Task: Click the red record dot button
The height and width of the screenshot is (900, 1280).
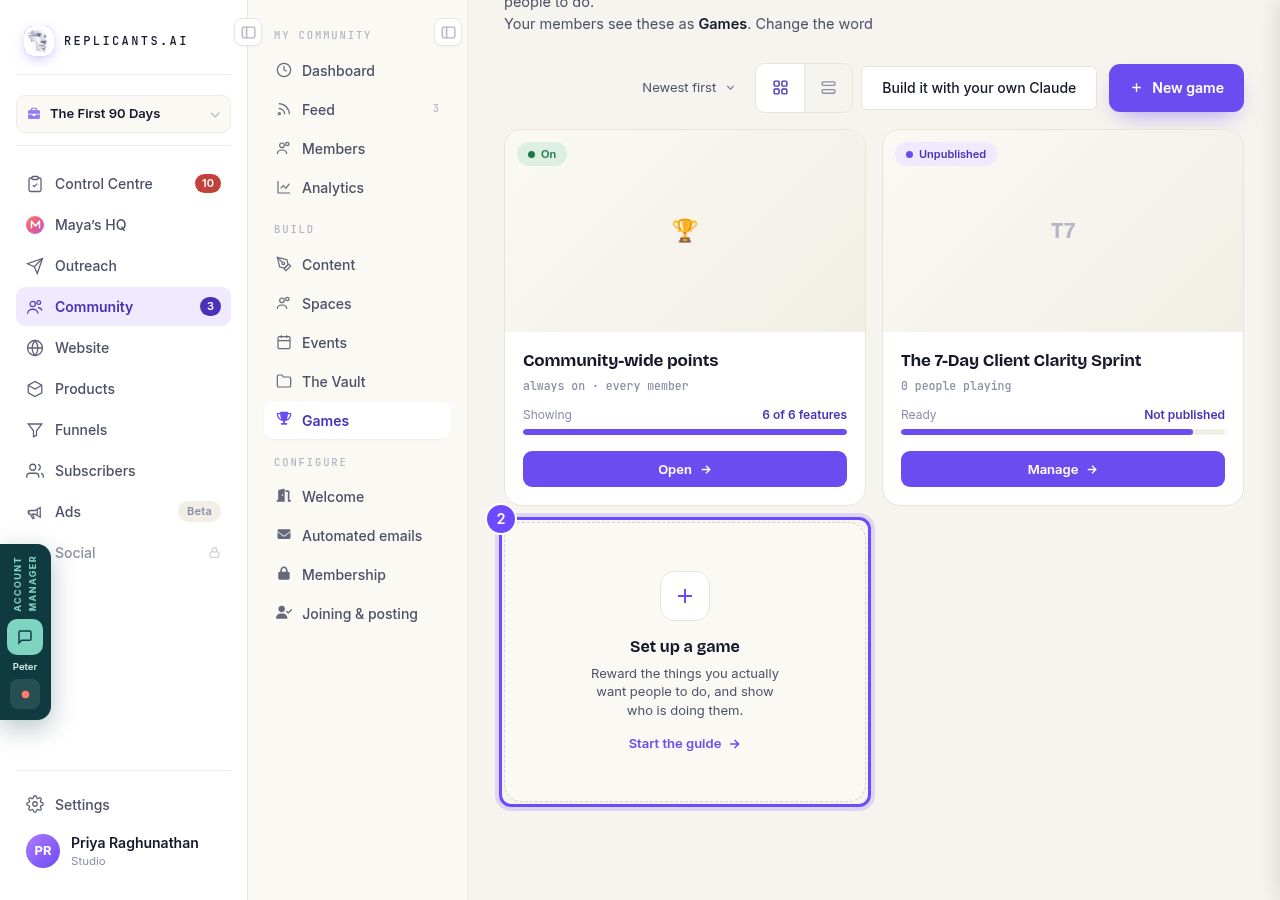Action: [25, 694]
